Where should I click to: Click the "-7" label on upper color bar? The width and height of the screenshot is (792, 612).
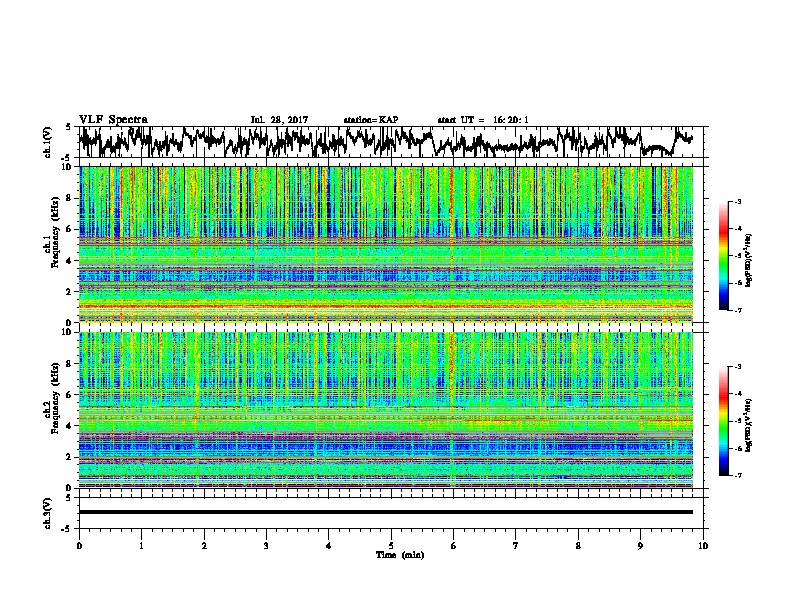coord(737,310)
